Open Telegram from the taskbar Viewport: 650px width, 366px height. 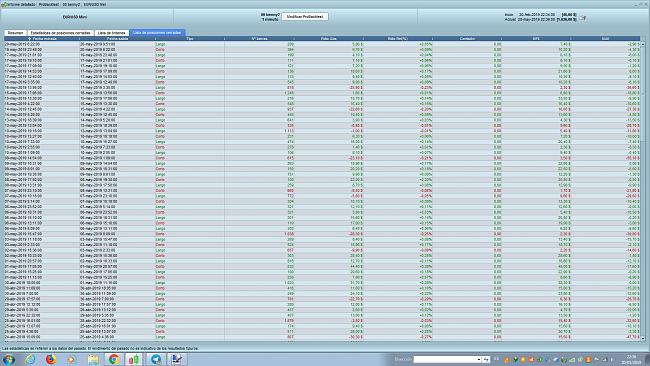tap(156, 359)
